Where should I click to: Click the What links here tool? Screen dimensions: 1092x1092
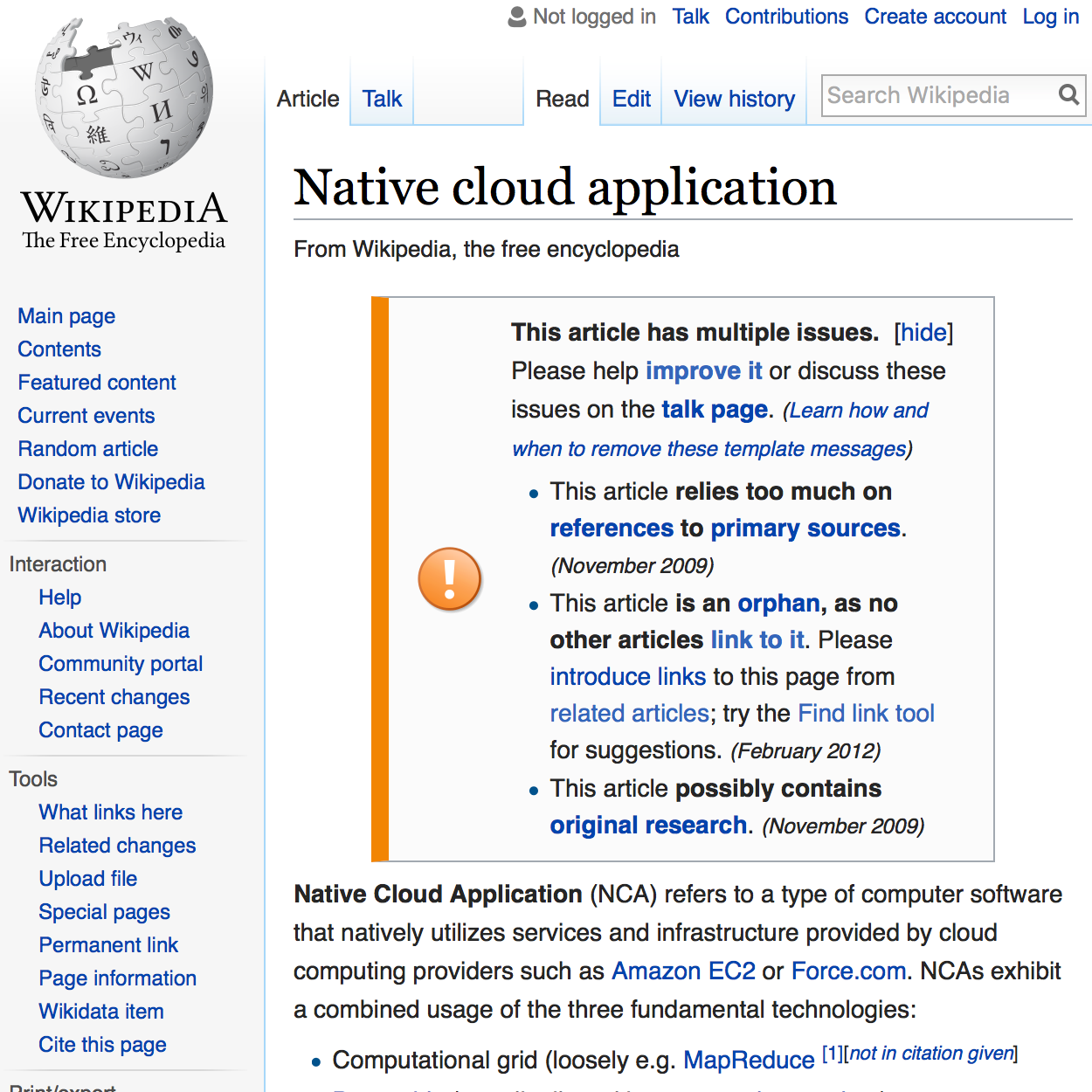point(110,812)
